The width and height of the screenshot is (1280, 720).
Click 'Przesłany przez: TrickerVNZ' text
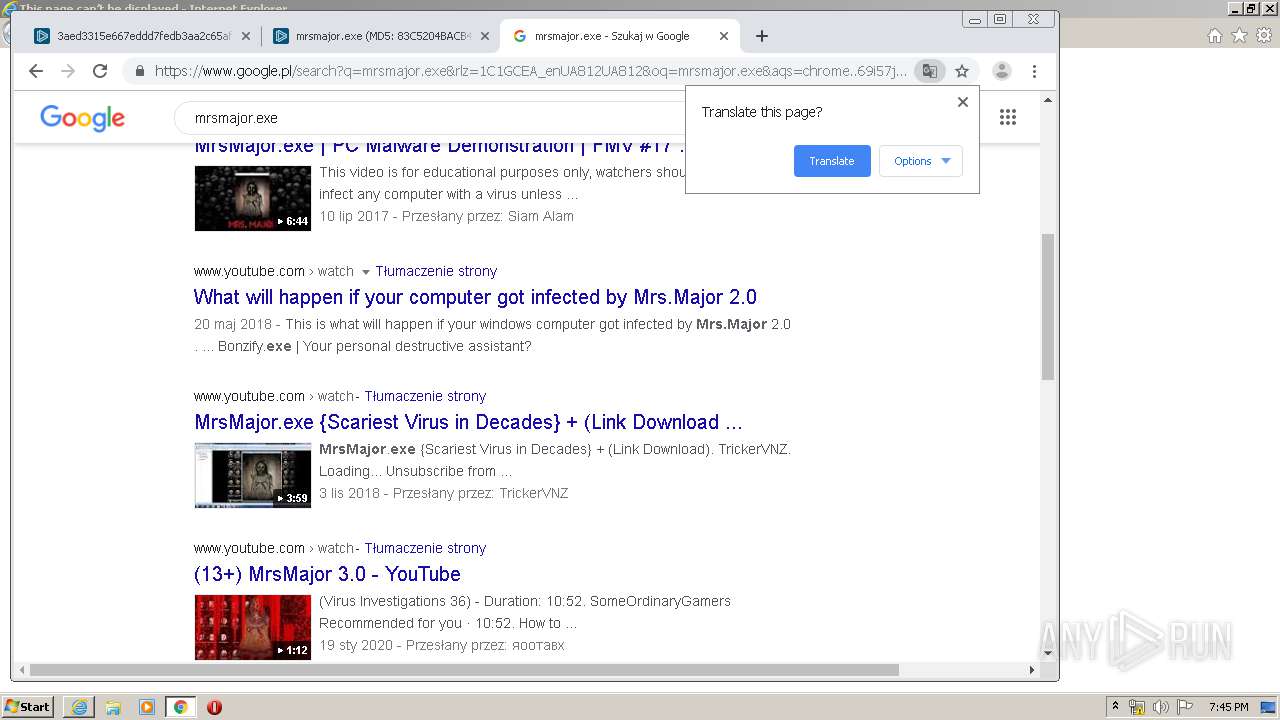(x=480, y=493)
